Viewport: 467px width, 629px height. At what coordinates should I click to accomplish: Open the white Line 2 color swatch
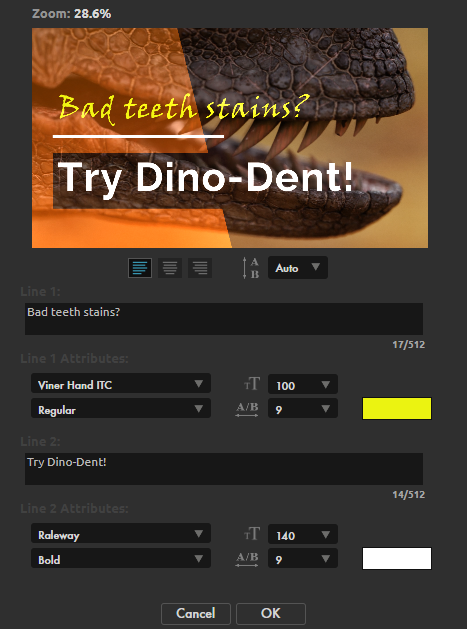[x=397, y=558]
